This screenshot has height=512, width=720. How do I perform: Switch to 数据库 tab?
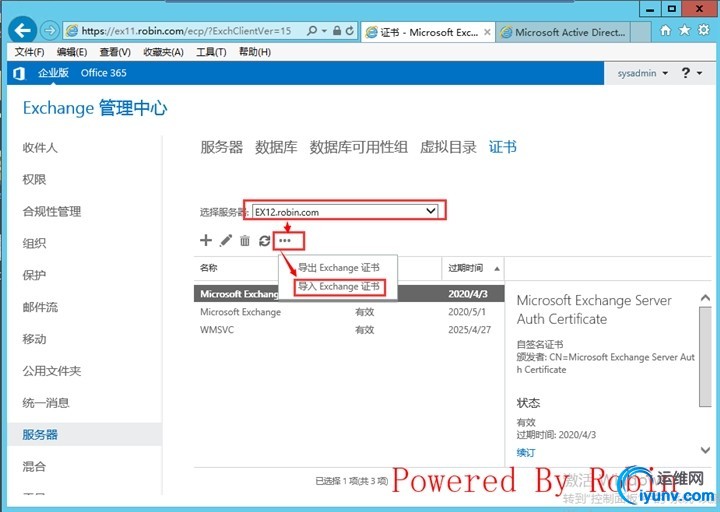276,147
